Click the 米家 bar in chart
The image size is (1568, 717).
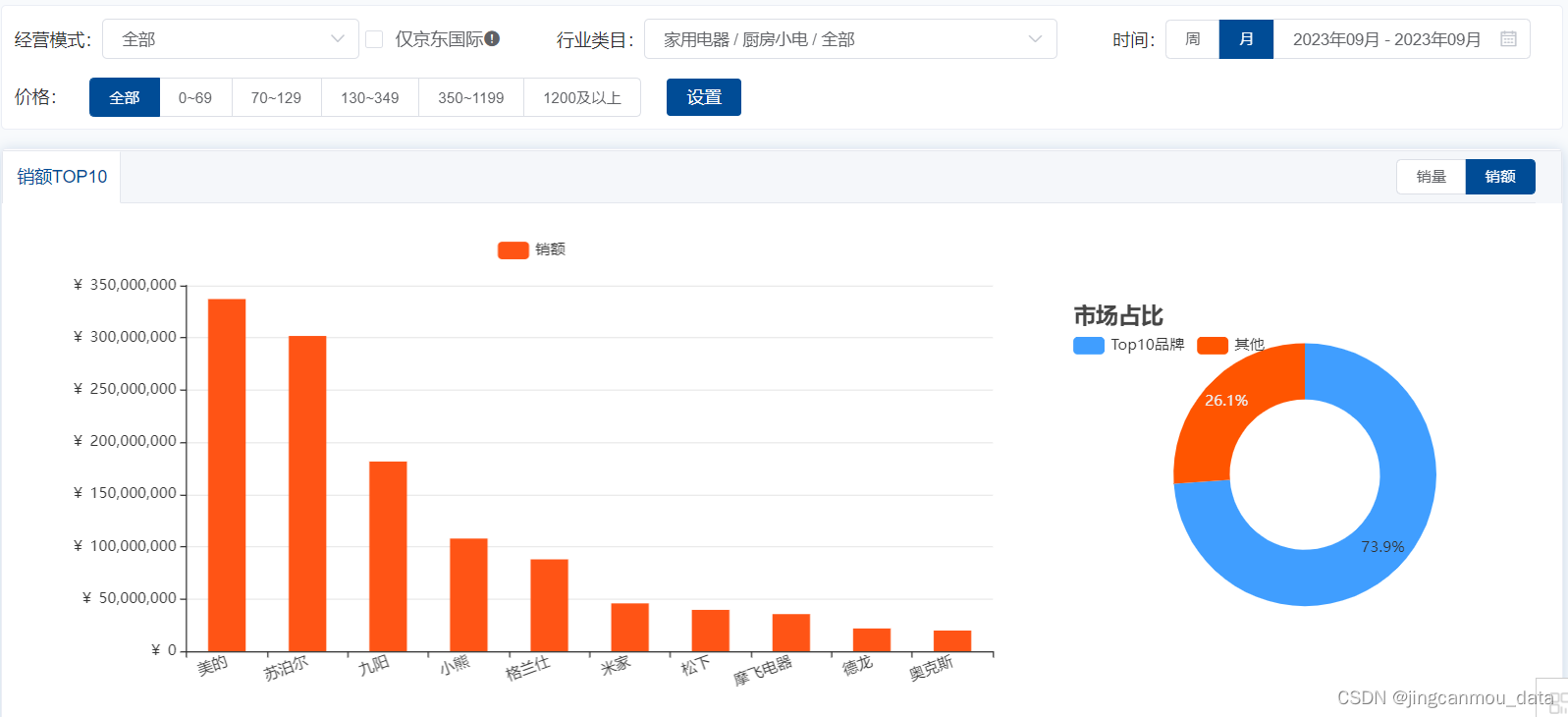click(629, 628)
